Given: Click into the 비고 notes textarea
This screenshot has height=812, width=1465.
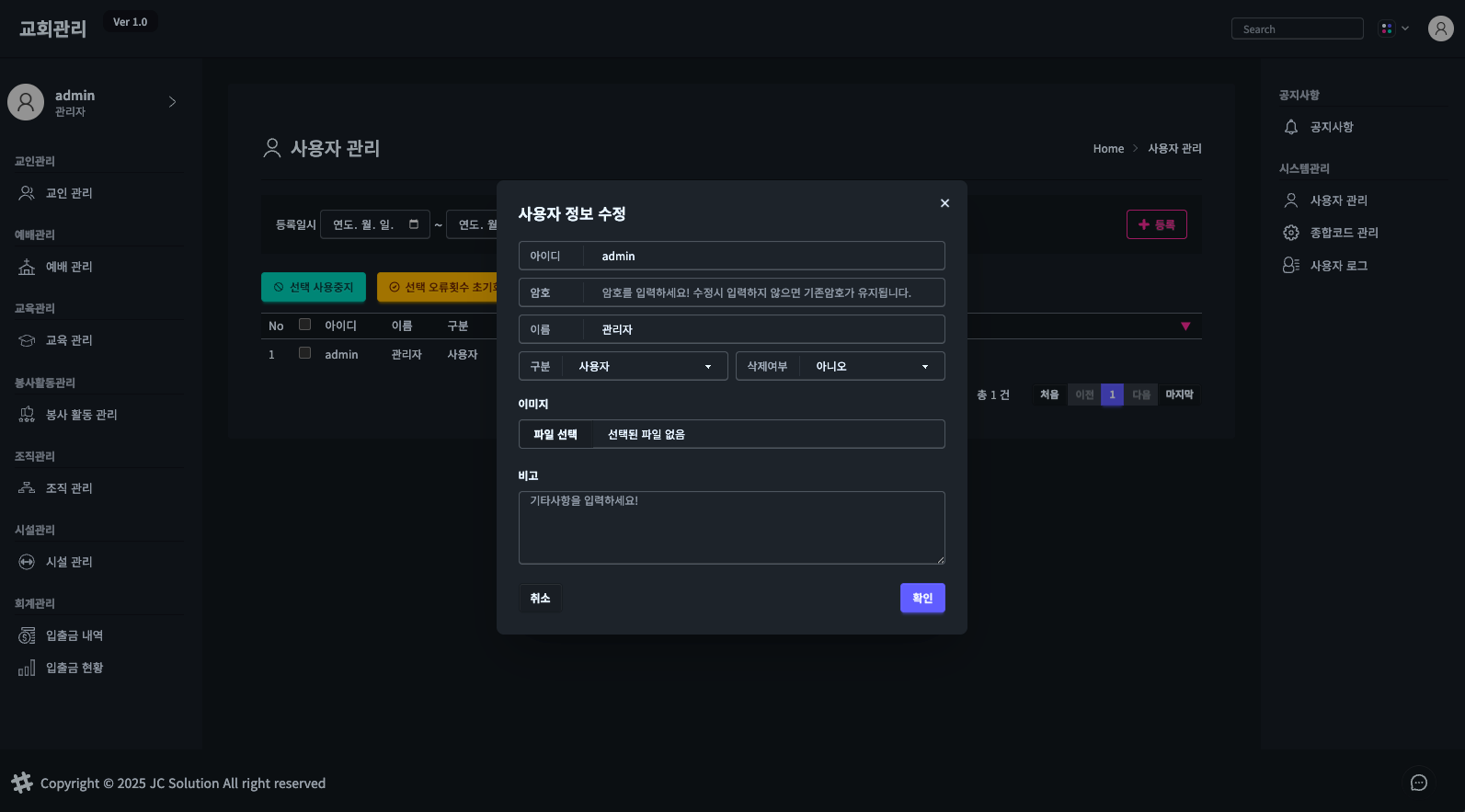Looking at the screenshot, I should click(731, 527).
